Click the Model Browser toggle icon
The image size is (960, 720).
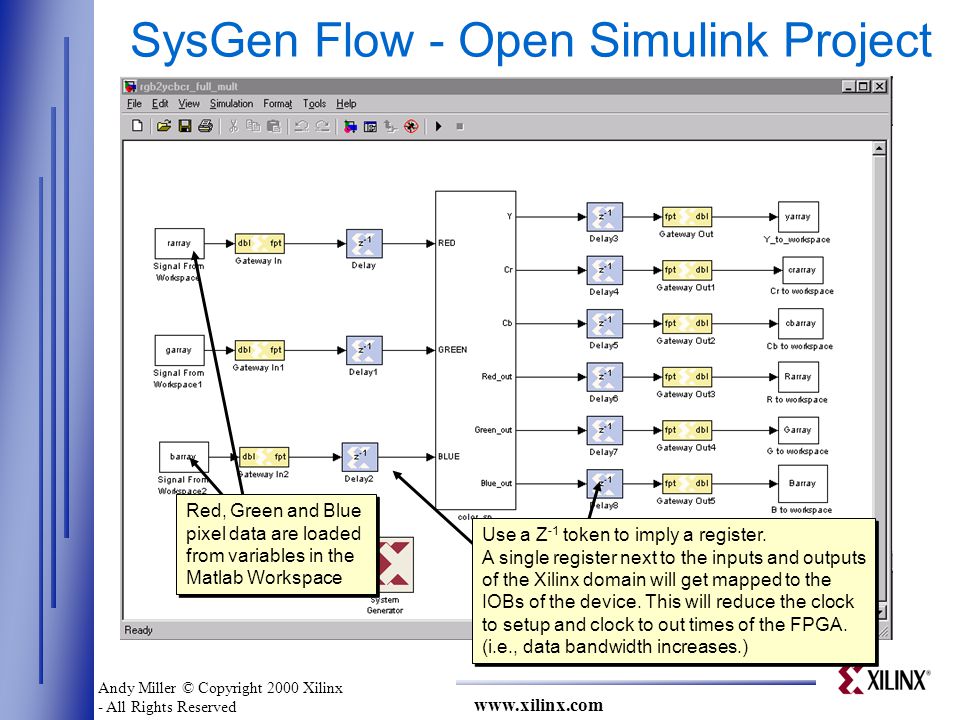pyautogui.click(x=370, y=127)
